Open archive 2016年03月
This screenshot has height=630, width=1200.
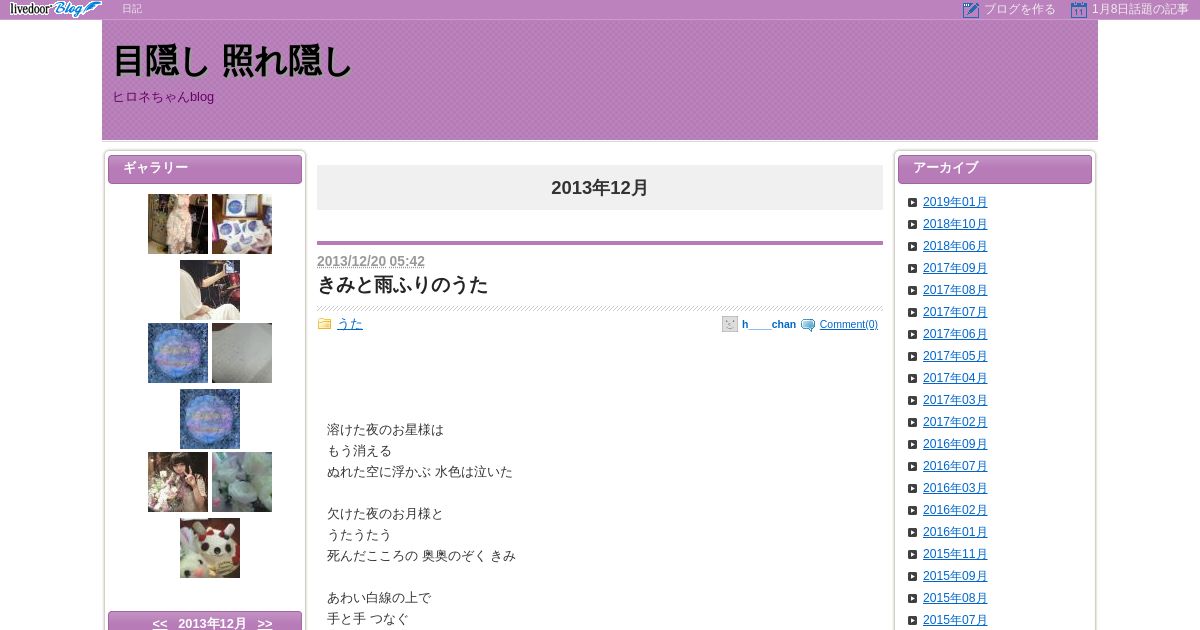955,488
